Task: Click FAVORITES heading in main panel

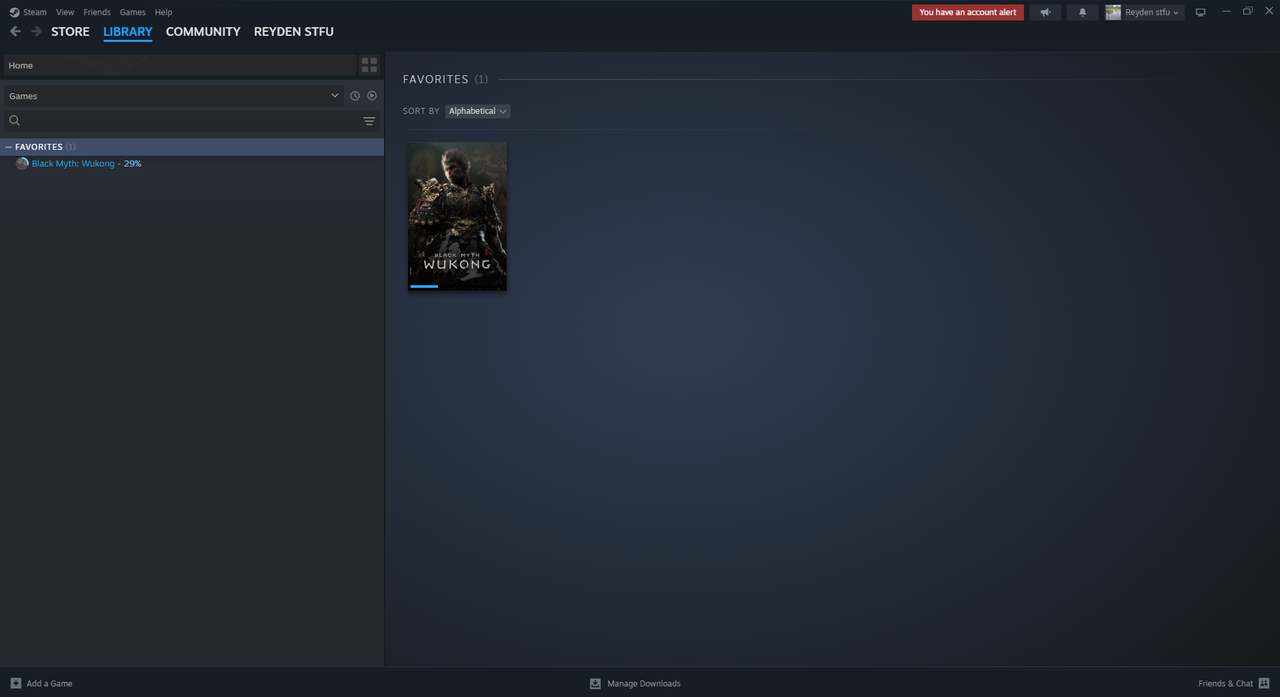Action: click(x=436, y=79)
